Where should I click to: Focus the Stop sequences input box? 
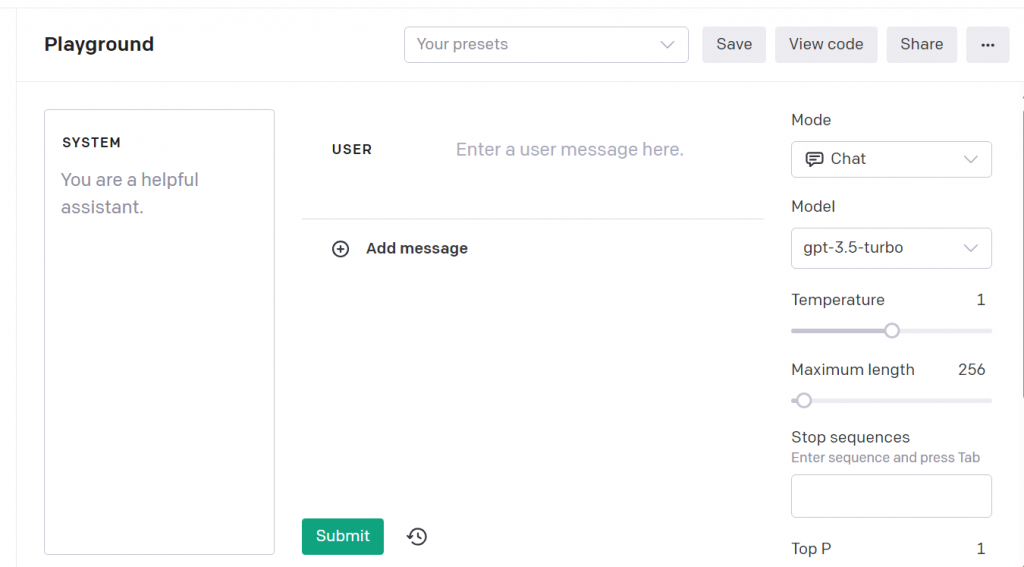click(x=890, y=496)
